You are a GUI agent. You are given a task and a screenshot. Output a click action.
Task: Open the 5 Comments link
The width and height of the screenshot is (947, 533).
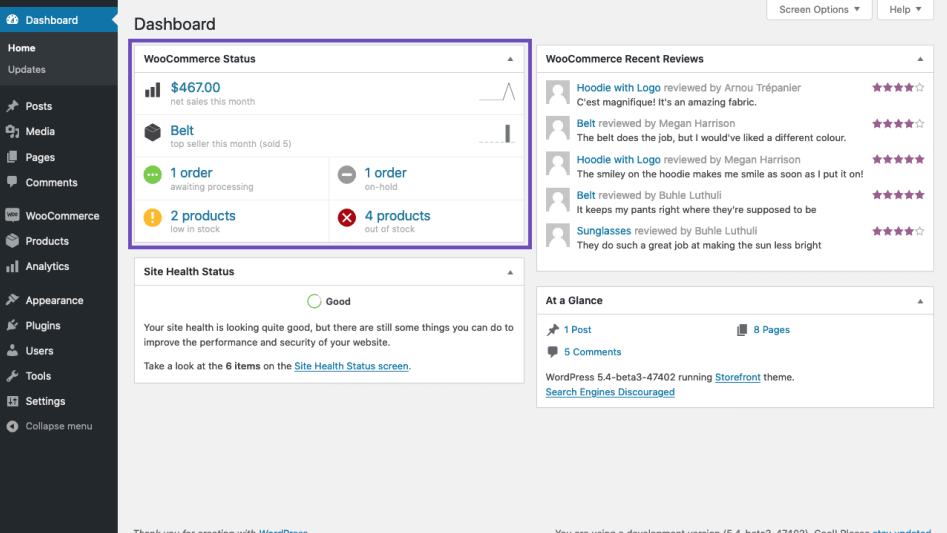pos(592,352)
